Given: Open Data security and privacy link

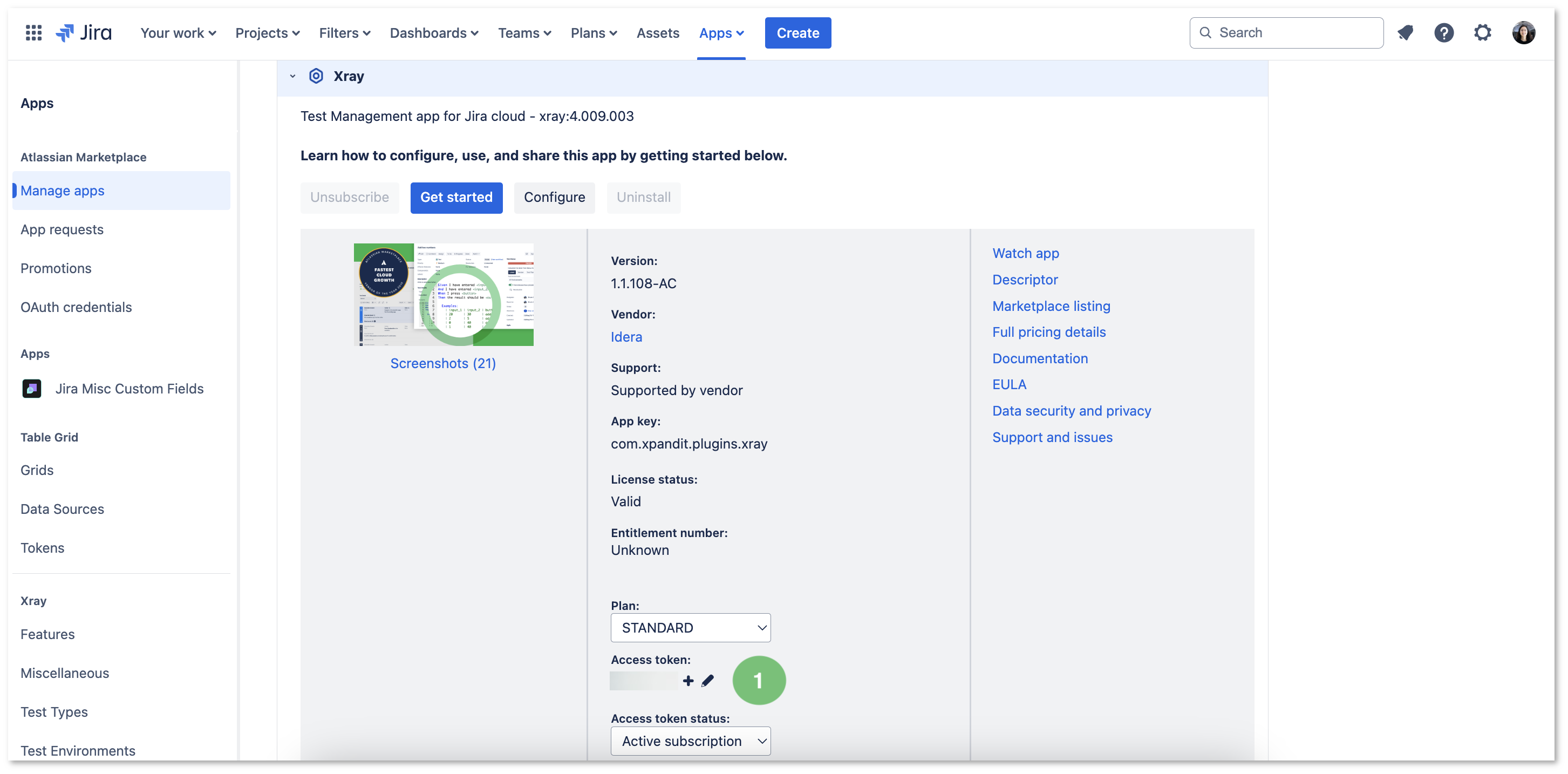Looking at the screenshot, I should coord(1071,411).
